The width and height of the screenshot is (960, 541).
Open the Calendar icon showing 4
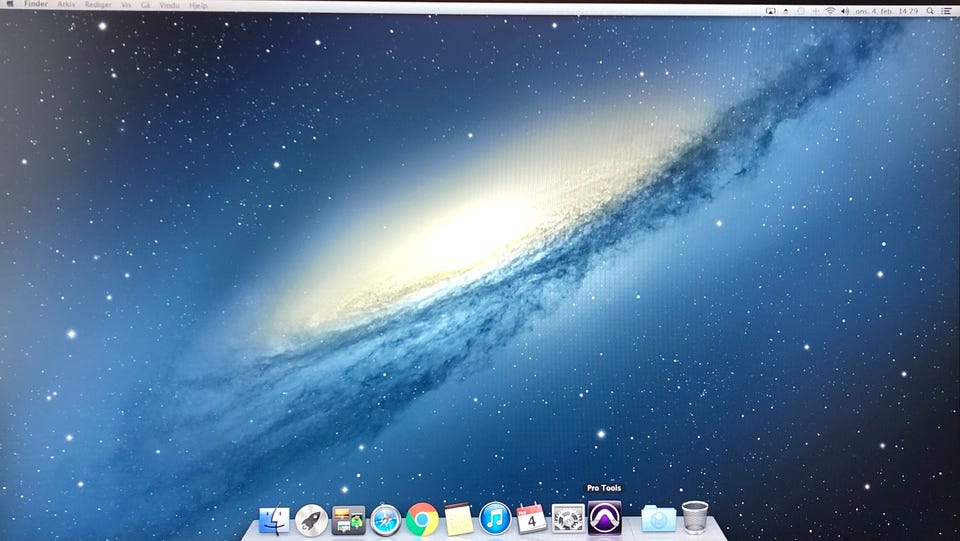[531, 519]
